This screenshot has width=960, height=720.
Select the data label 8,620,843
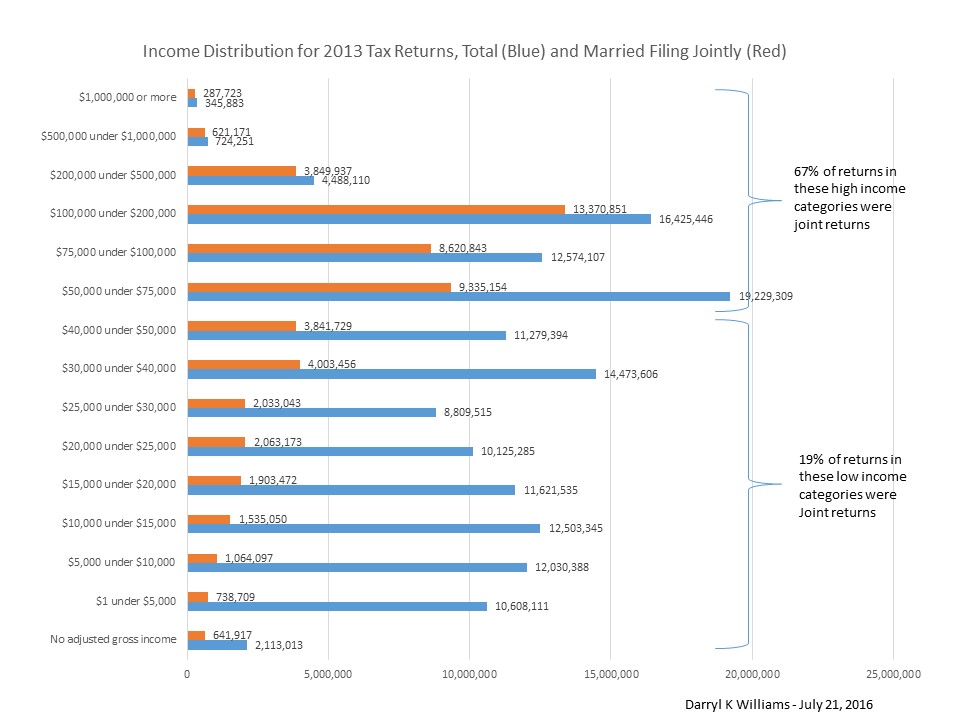click(x=463, y=249)
